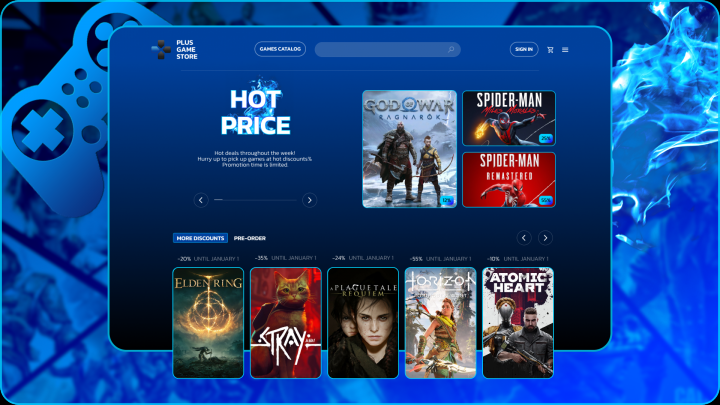Start search with the magnifier icon
This screenshot has width=720, height=405.
[x=451, y=50]
